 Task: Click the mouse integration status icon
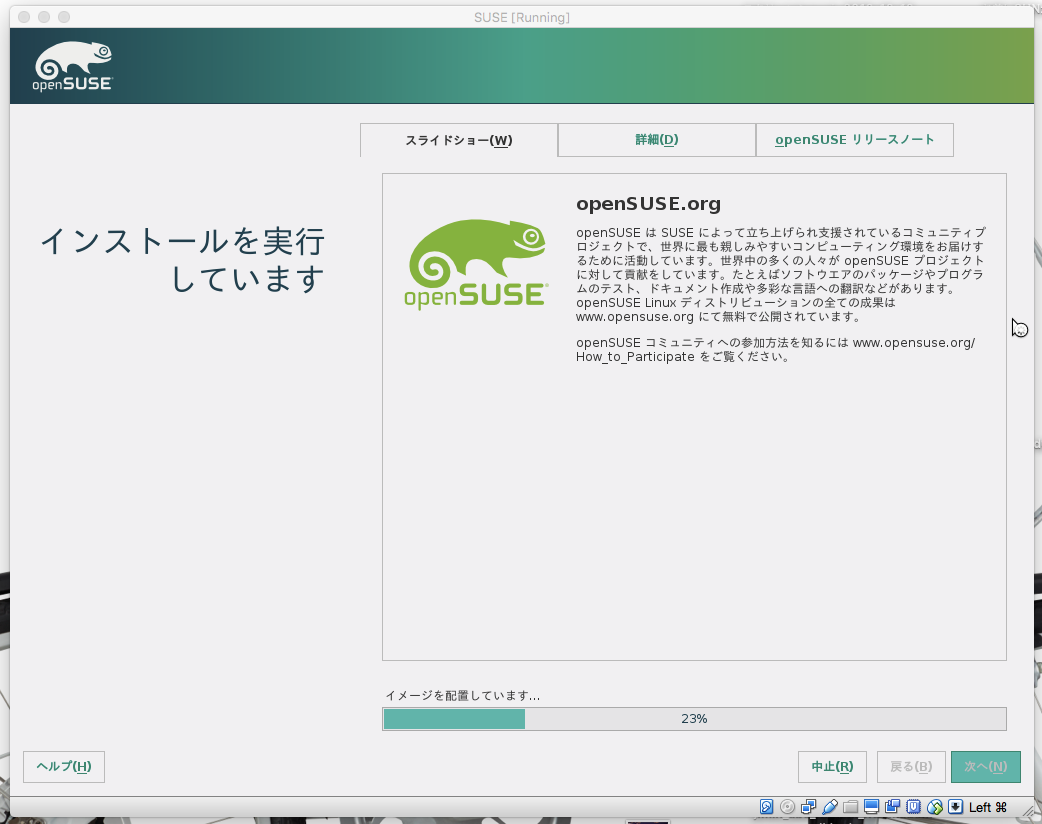(933, 807)
